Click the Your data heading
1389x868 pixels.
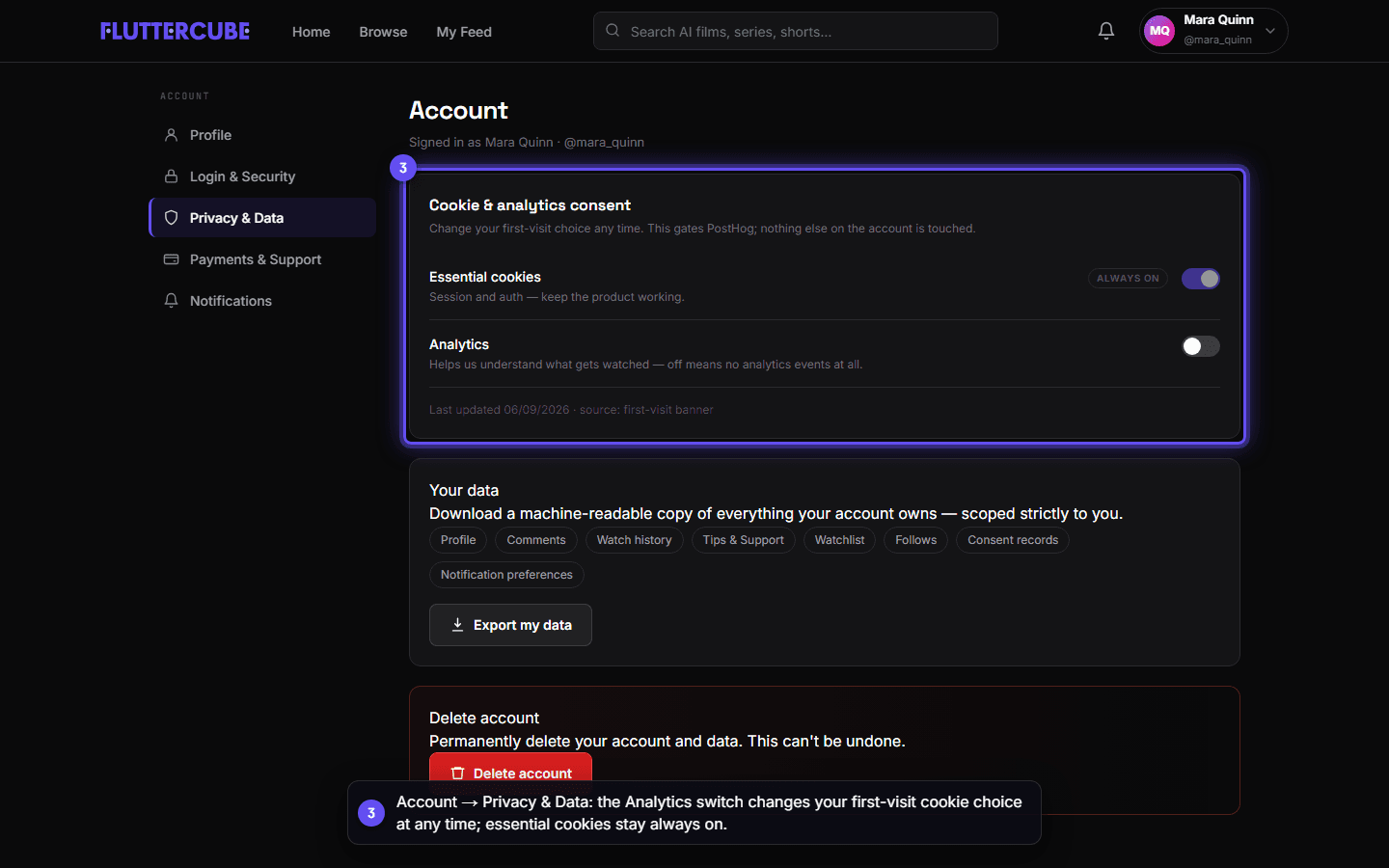tap(464, 490)
